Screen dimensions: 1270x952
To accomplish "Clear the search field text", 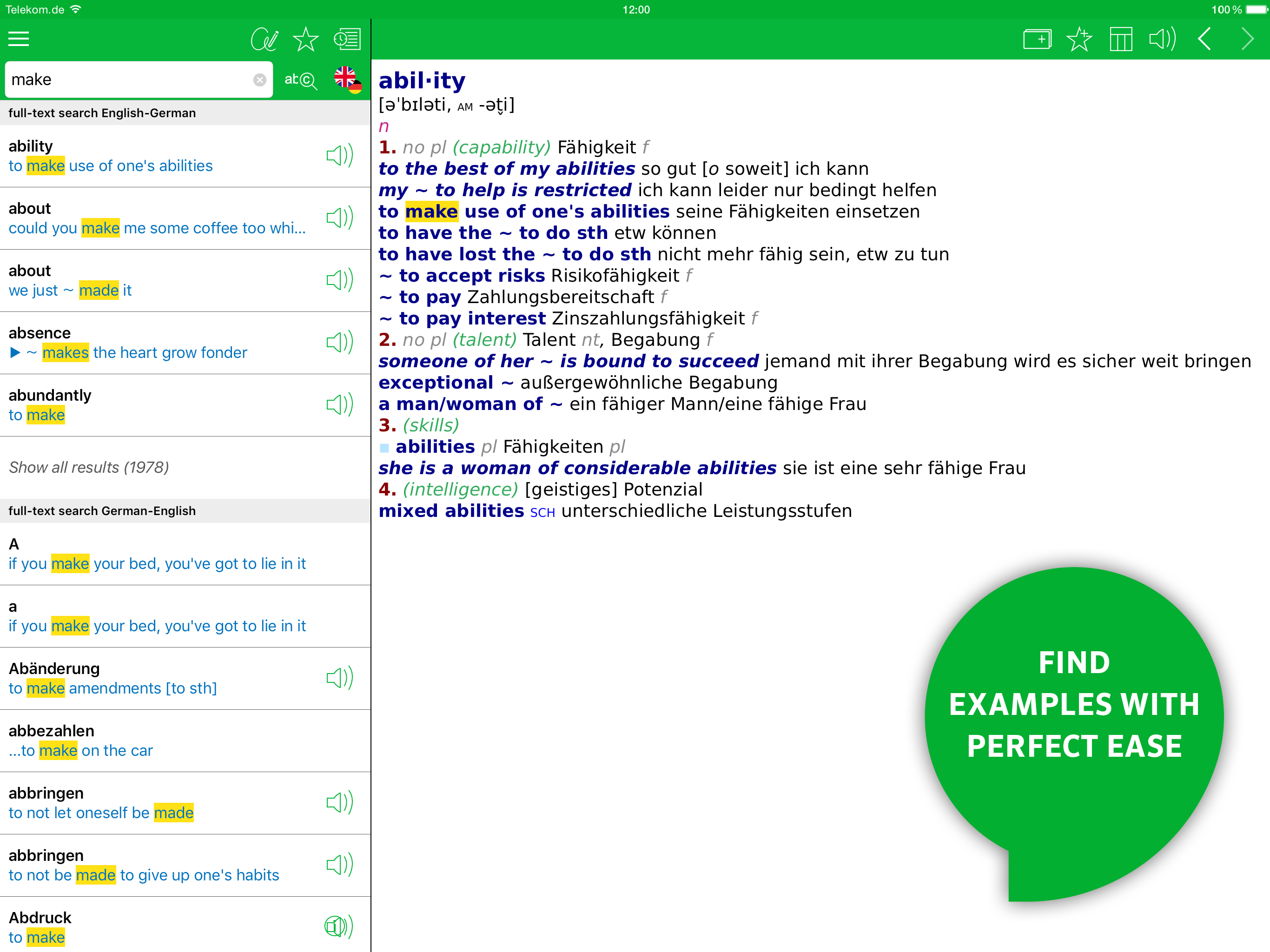I will 259,80.
